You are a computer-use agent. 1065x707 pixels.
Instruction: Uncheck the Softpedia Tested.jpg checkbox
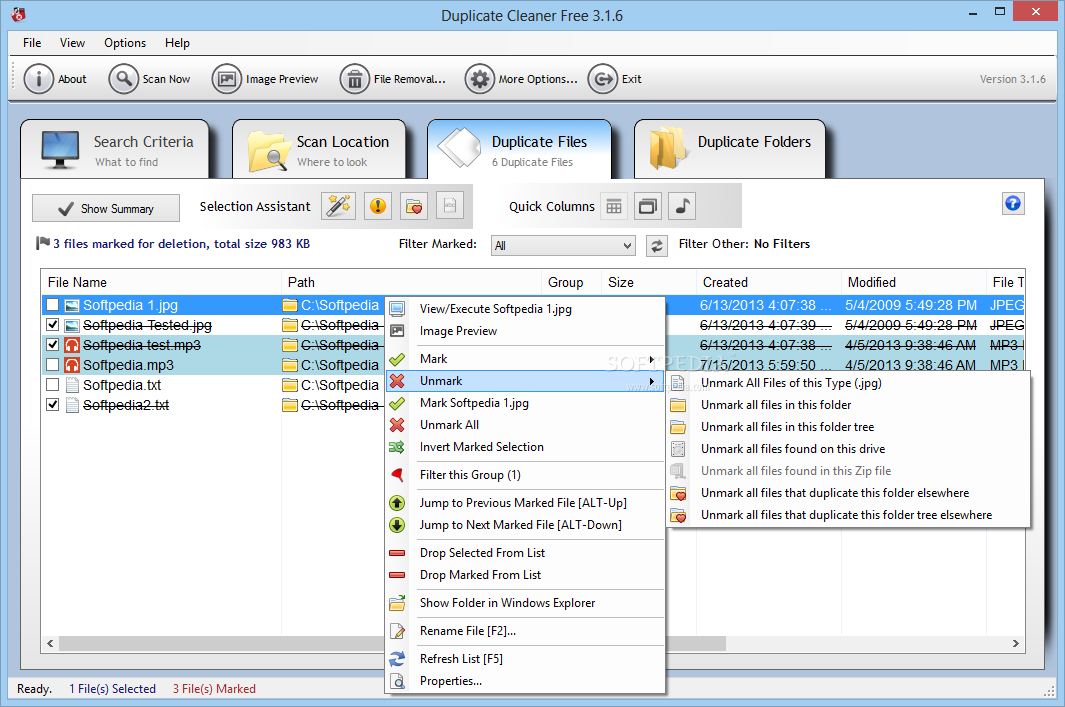[x=52, y=325]
